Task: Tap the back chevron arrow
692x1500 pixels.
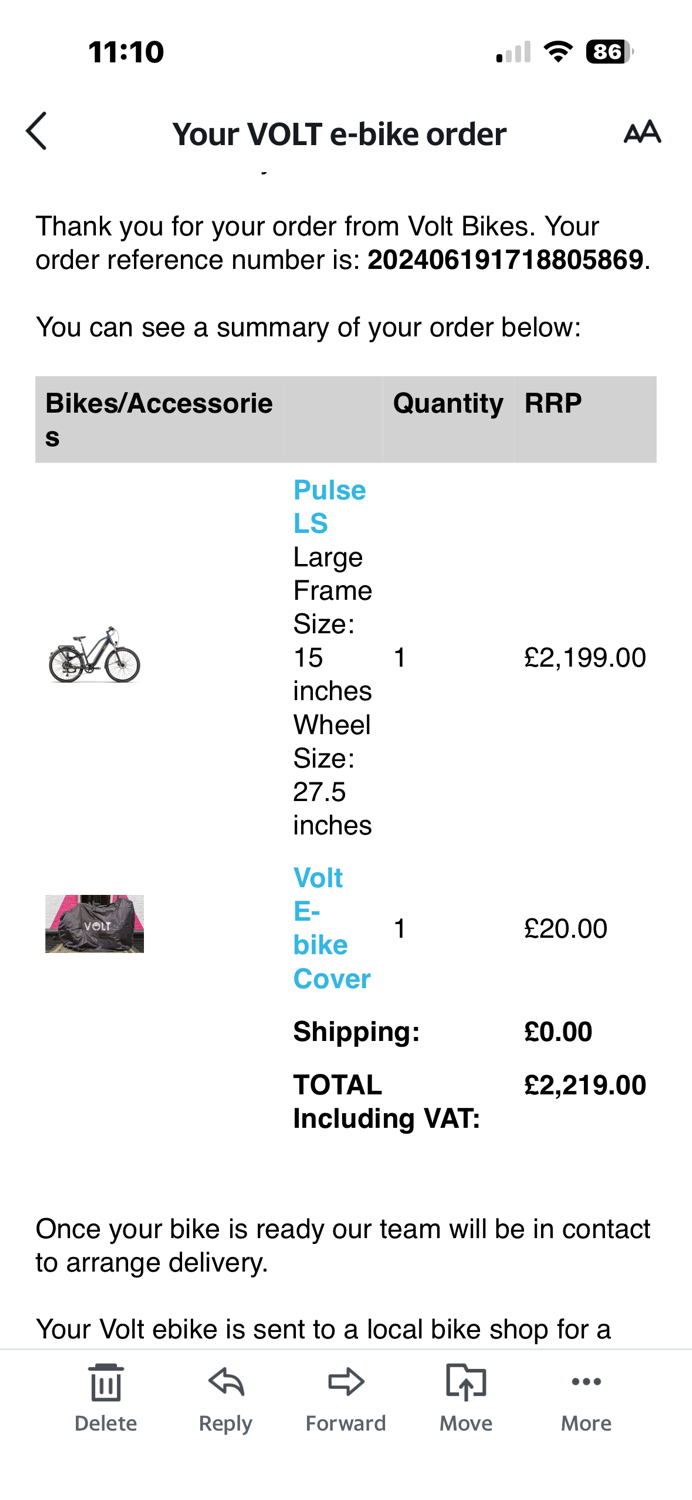Action: click(x=36, y=131)
